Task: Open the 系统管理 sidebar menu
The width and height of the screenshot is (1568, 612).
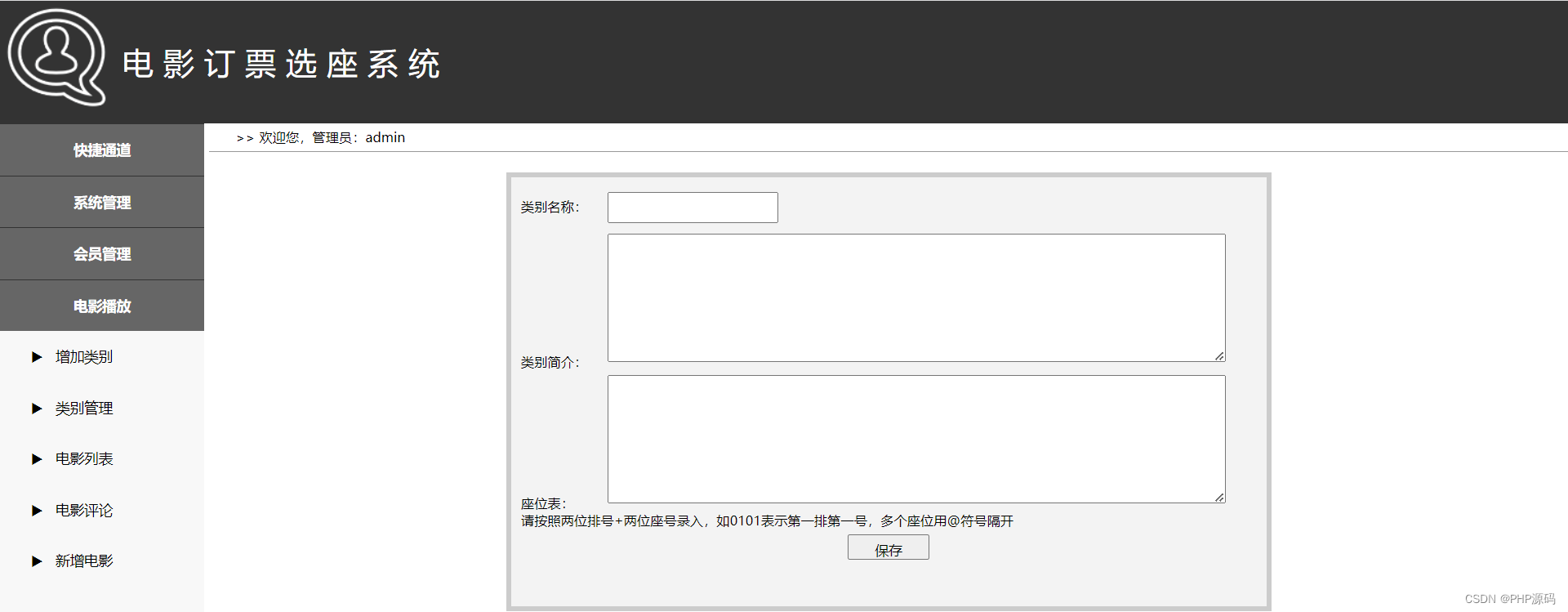Action: [102, 202]
